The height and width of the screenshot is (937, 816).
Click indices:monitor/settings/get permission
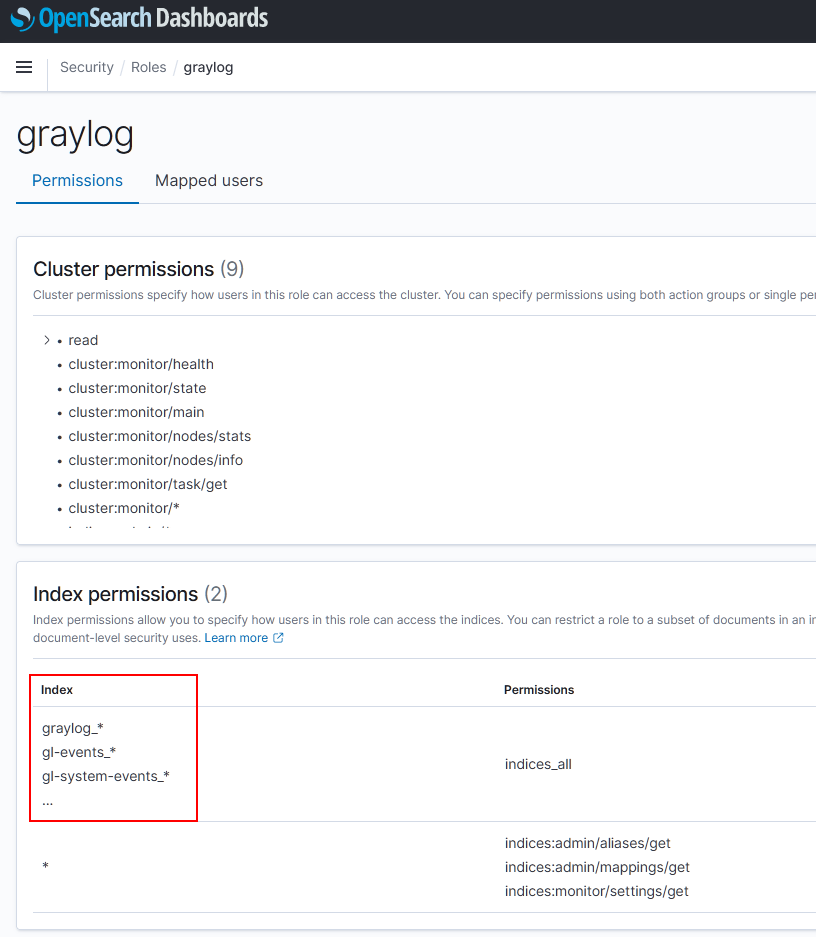point(596,891)
